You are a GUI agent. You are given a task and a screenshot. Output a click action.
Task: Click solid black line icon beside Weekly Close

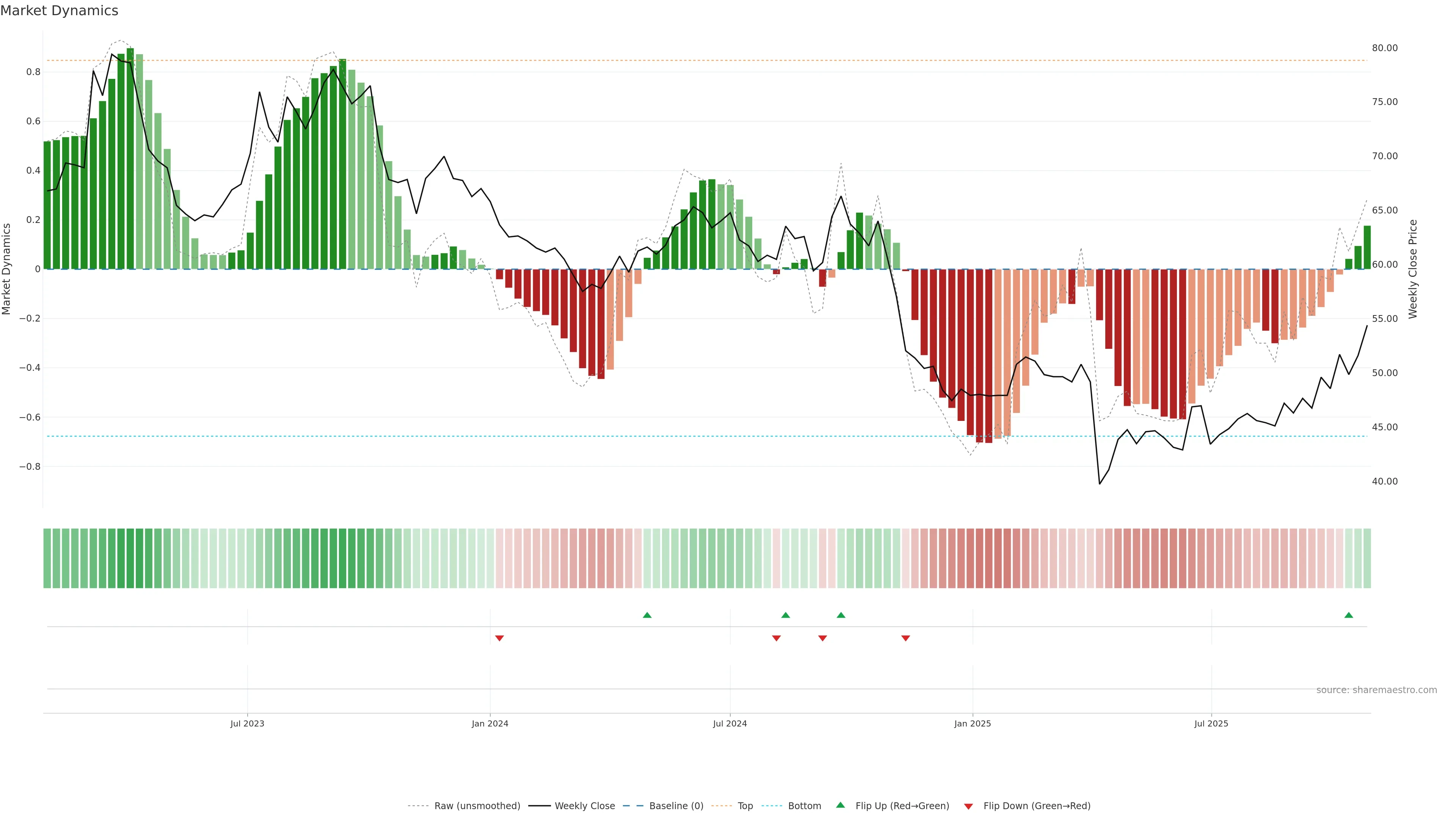pos(539,806)
